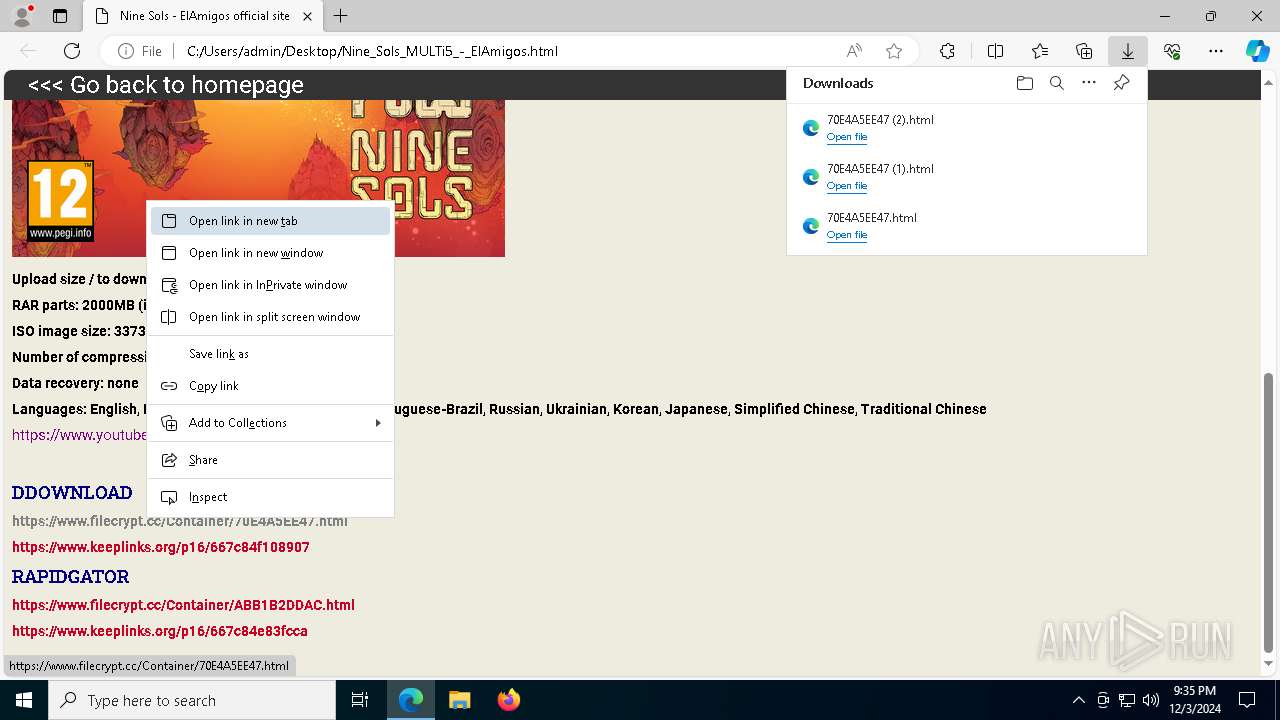Click Microsoft Edge taskbar icon

(x=411, y=700)
